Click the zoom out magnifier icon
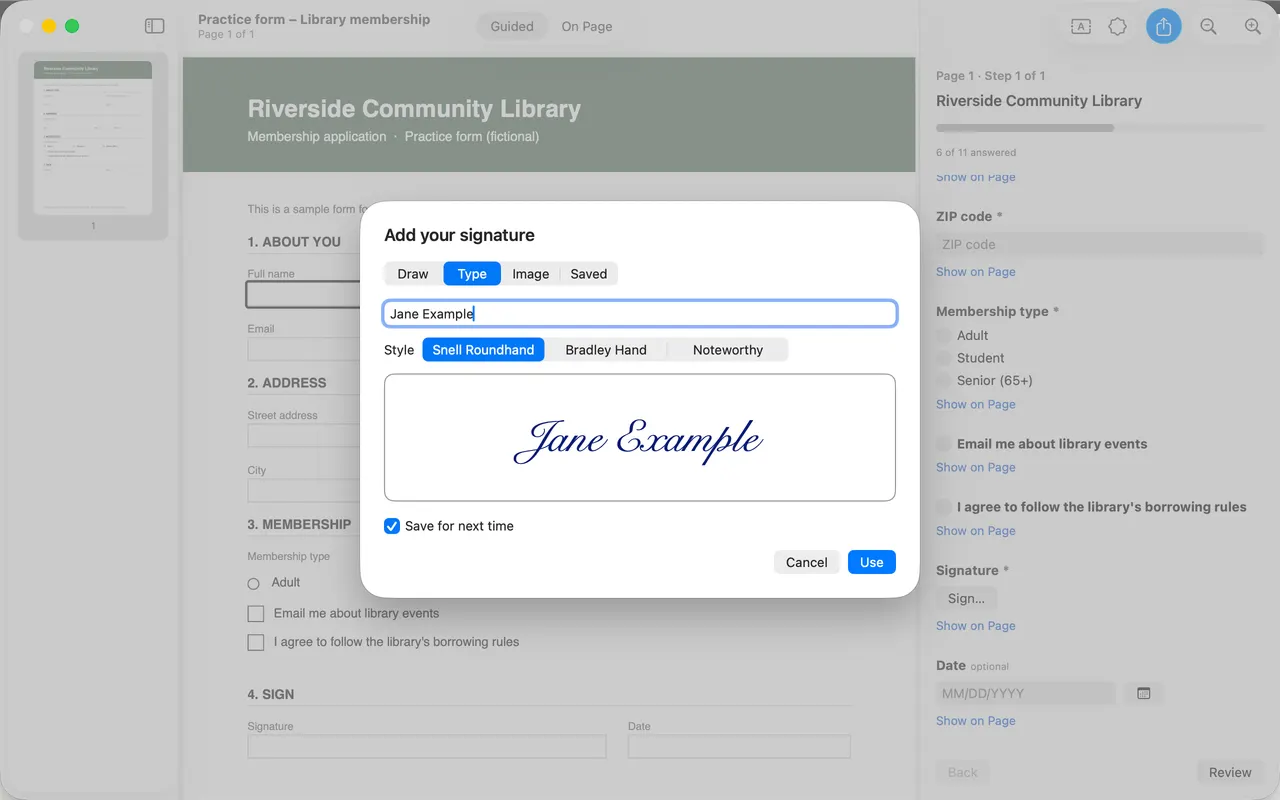The image size is (1280, 800). pos(1208,27)
